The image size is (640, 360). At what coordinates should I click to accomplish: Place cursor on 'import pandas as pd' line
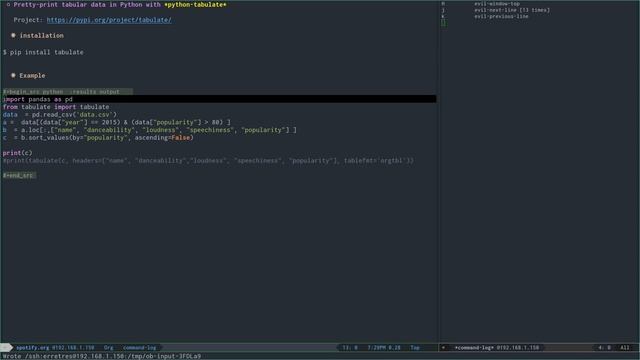tap(219, 99)
